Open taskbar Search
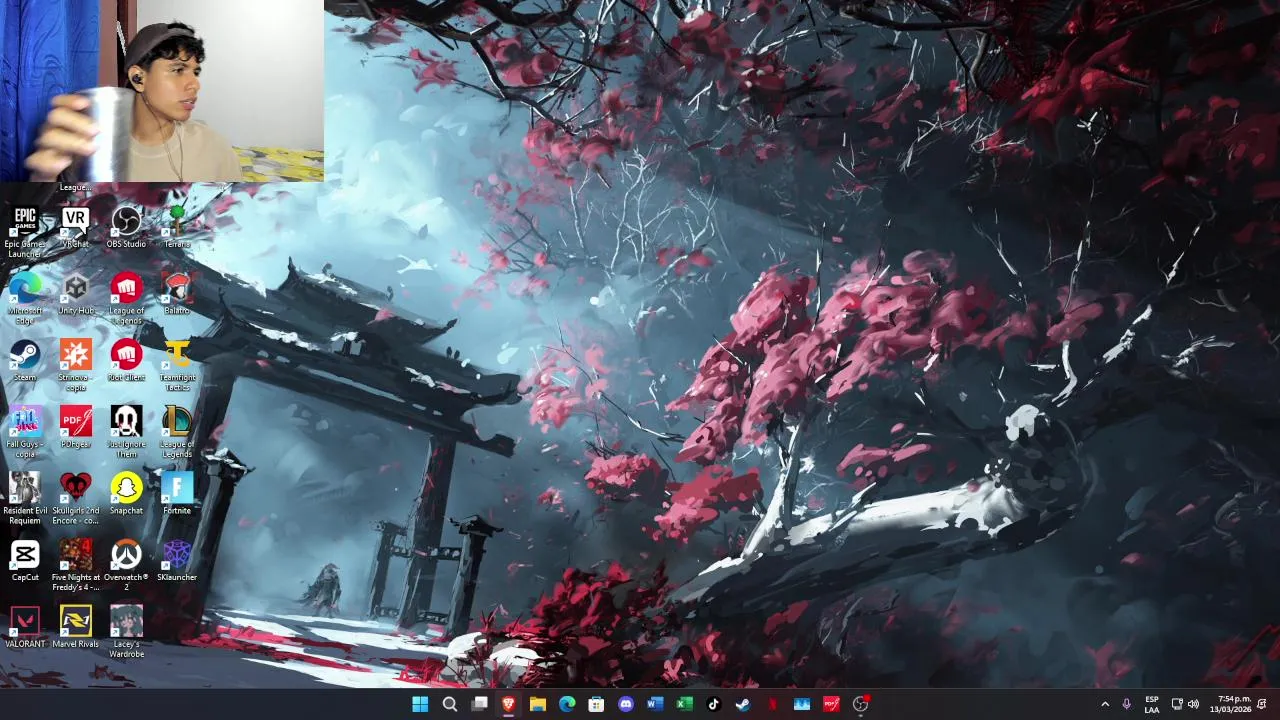The height and width of the screenshot is (720, 1280). (x=450, y=704)
